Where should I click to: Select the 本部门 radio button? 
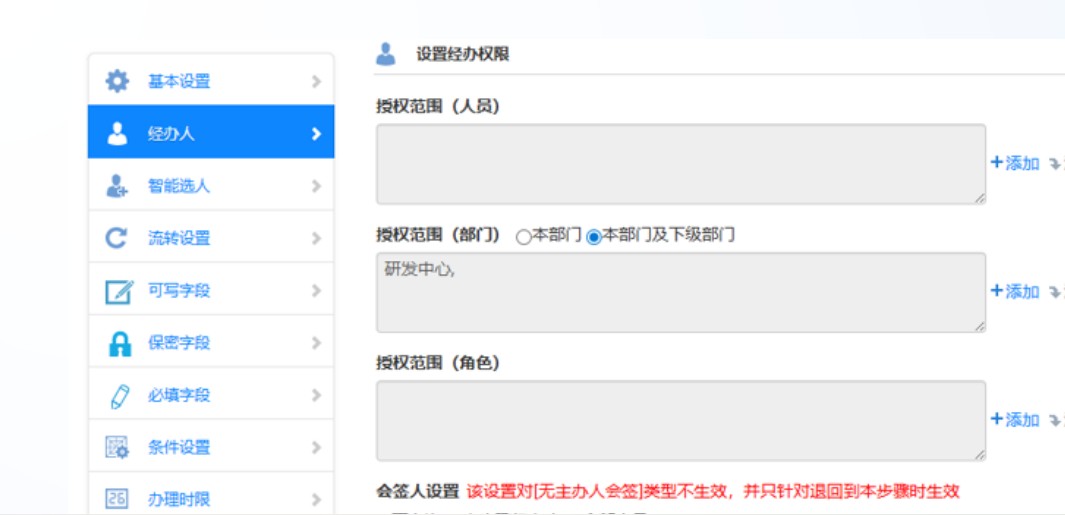click(523, 237)
